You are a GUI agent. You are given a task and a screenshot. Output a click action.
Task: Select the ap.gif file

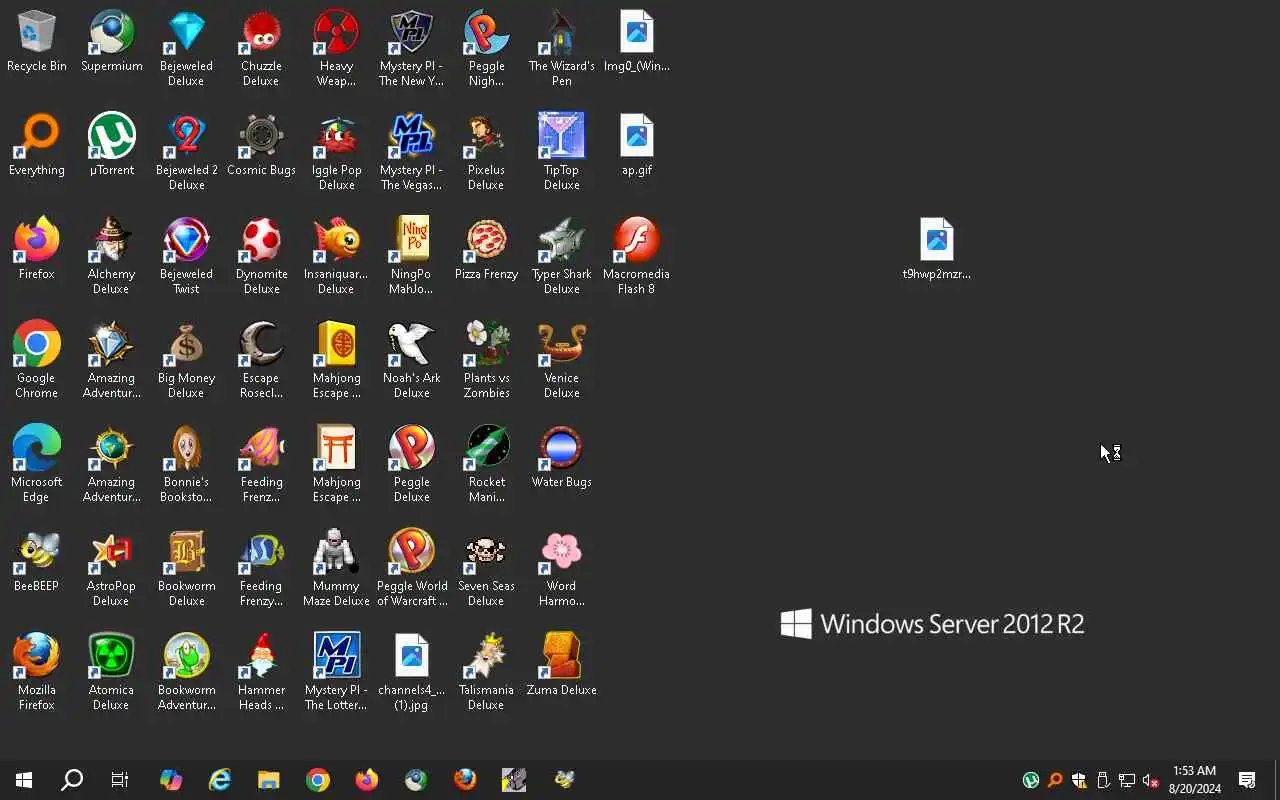637,146
